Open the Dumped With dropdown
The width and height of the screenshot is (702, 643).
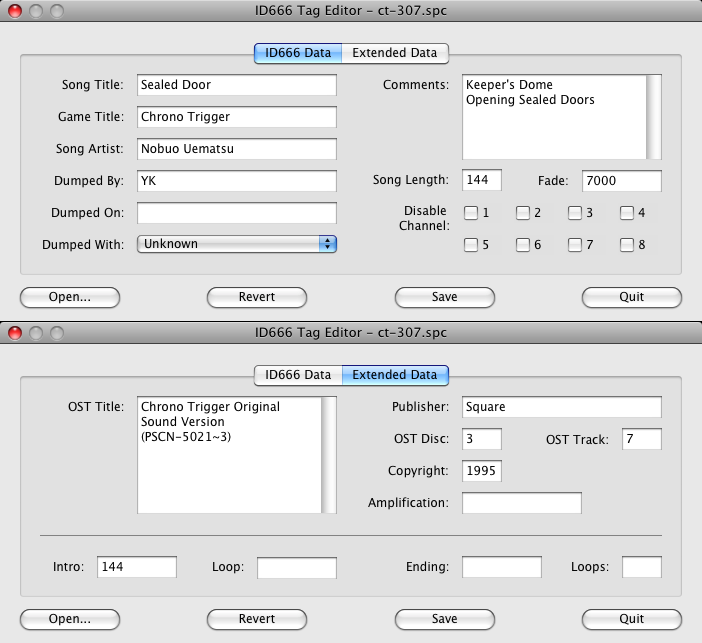[x=237, y=244]
